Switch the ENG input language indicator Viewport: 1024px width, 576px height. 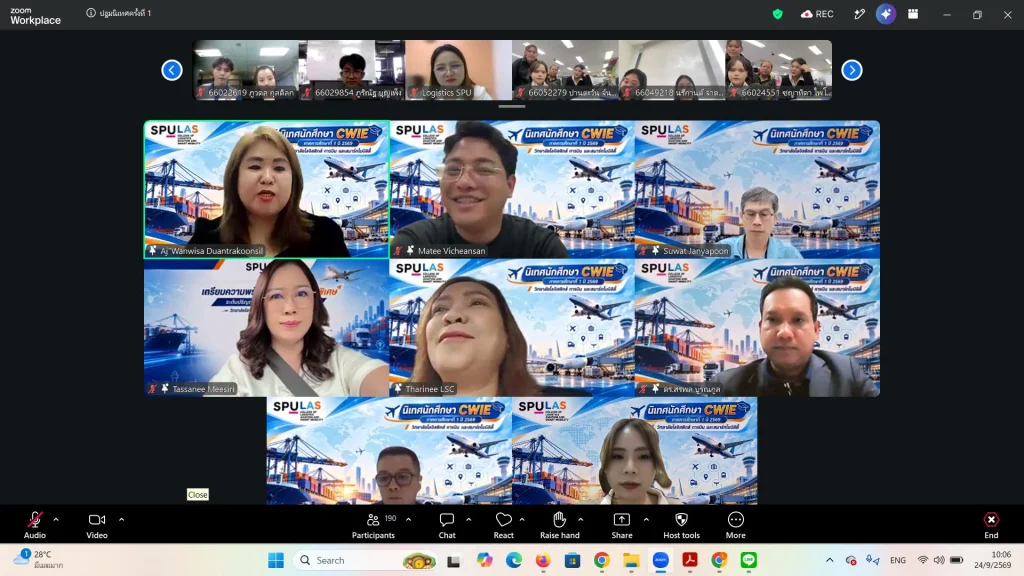[898, 560]
